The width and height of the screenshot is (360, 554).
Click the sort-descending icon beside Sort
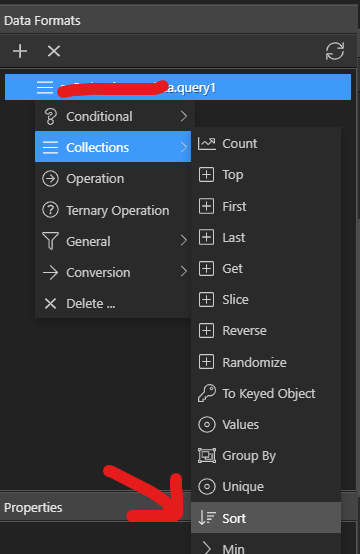[207, 518]
